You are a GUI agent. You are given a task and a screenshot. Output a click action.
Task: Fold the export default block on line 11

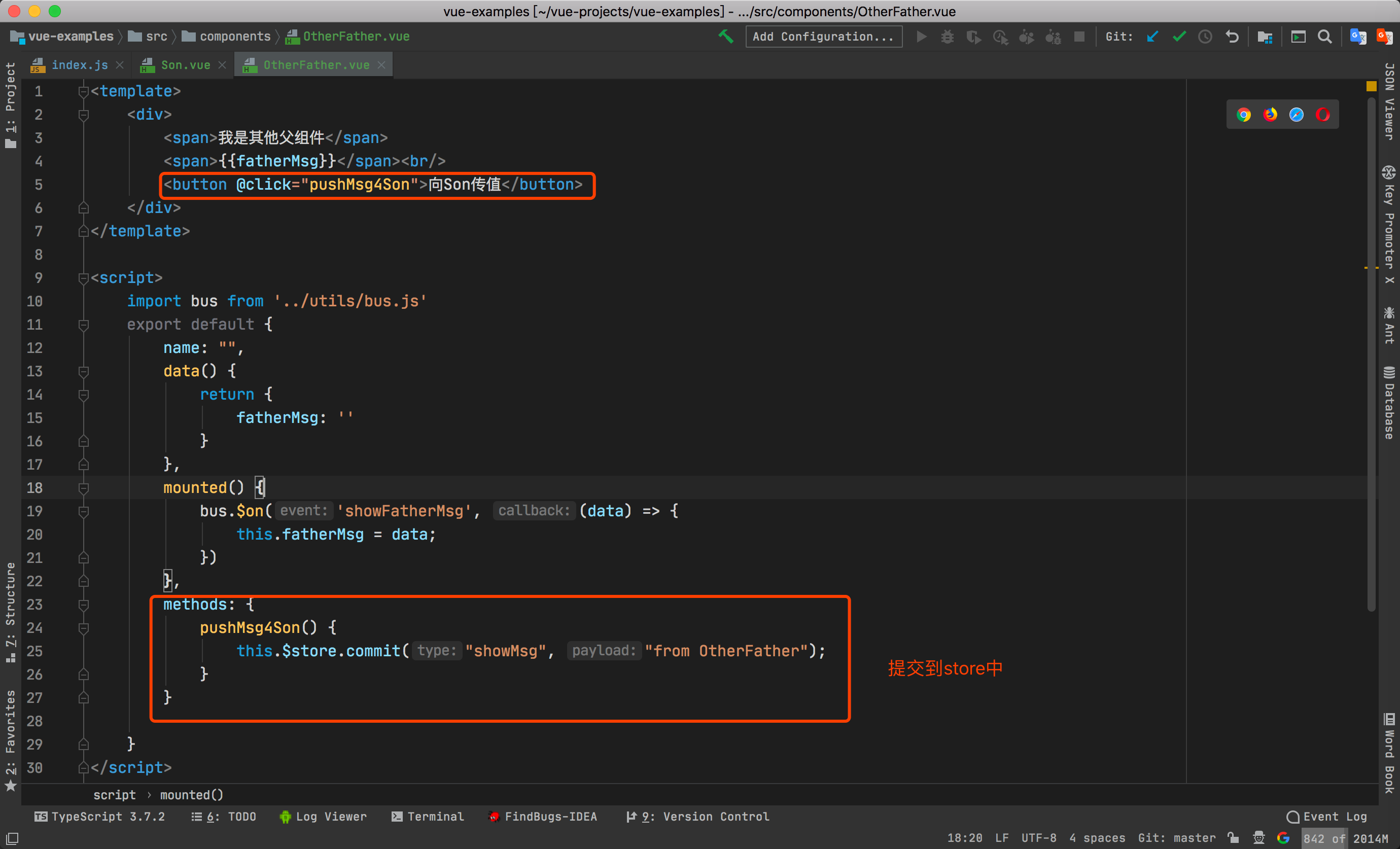click(x=84, y=325)
